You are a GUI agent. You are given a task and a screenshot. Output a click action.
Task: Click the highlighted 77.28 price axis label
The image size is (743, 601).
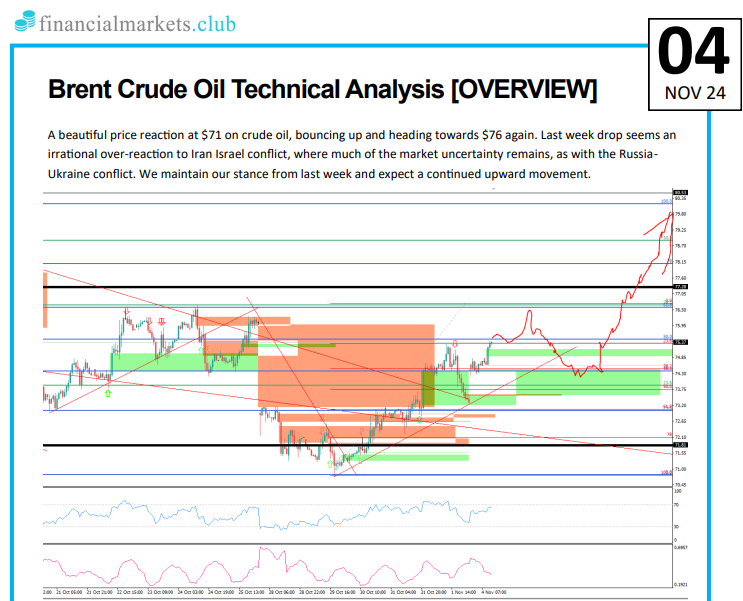click(680, 287)
